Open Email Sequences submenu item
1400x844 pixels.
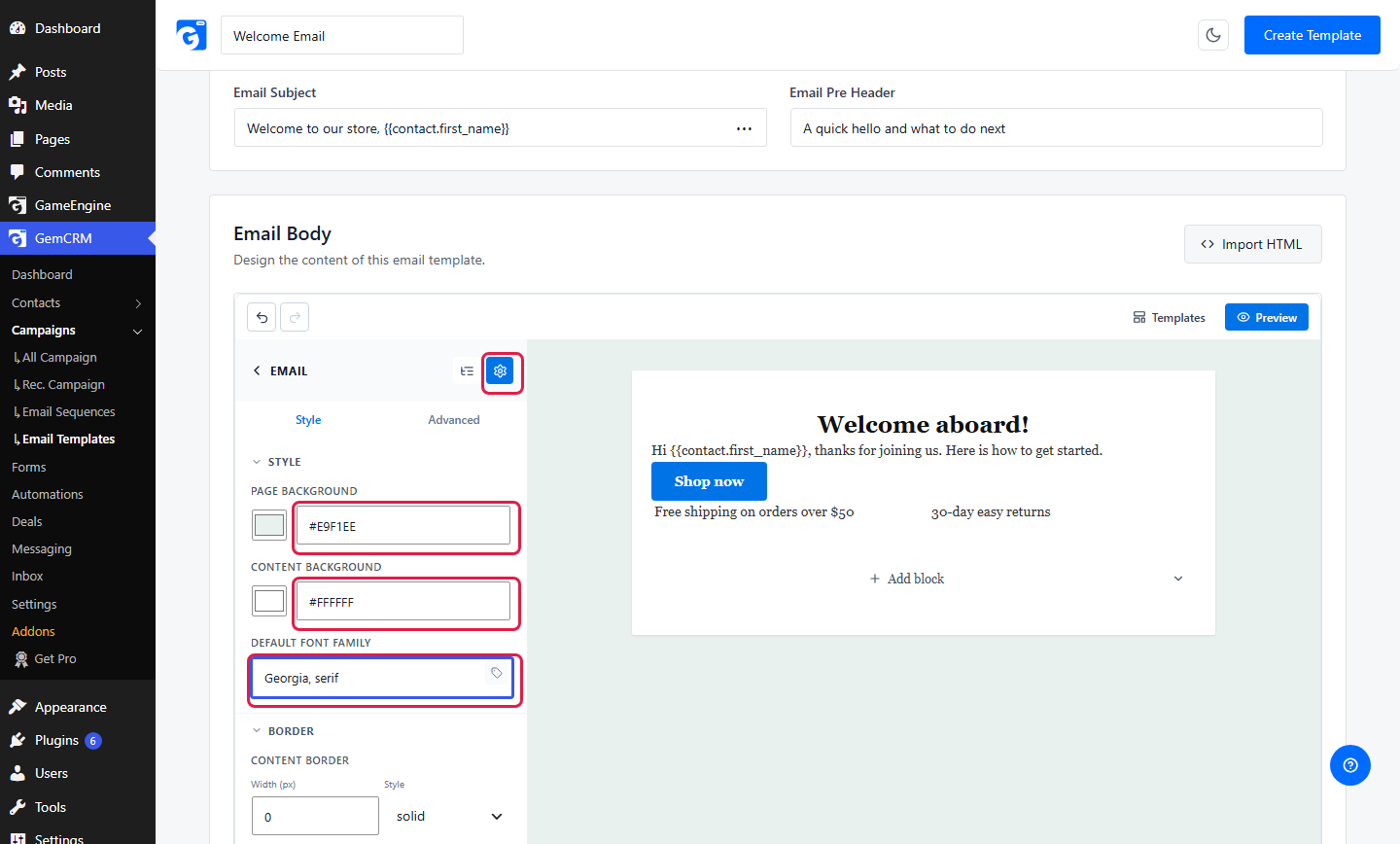point(68,412)
